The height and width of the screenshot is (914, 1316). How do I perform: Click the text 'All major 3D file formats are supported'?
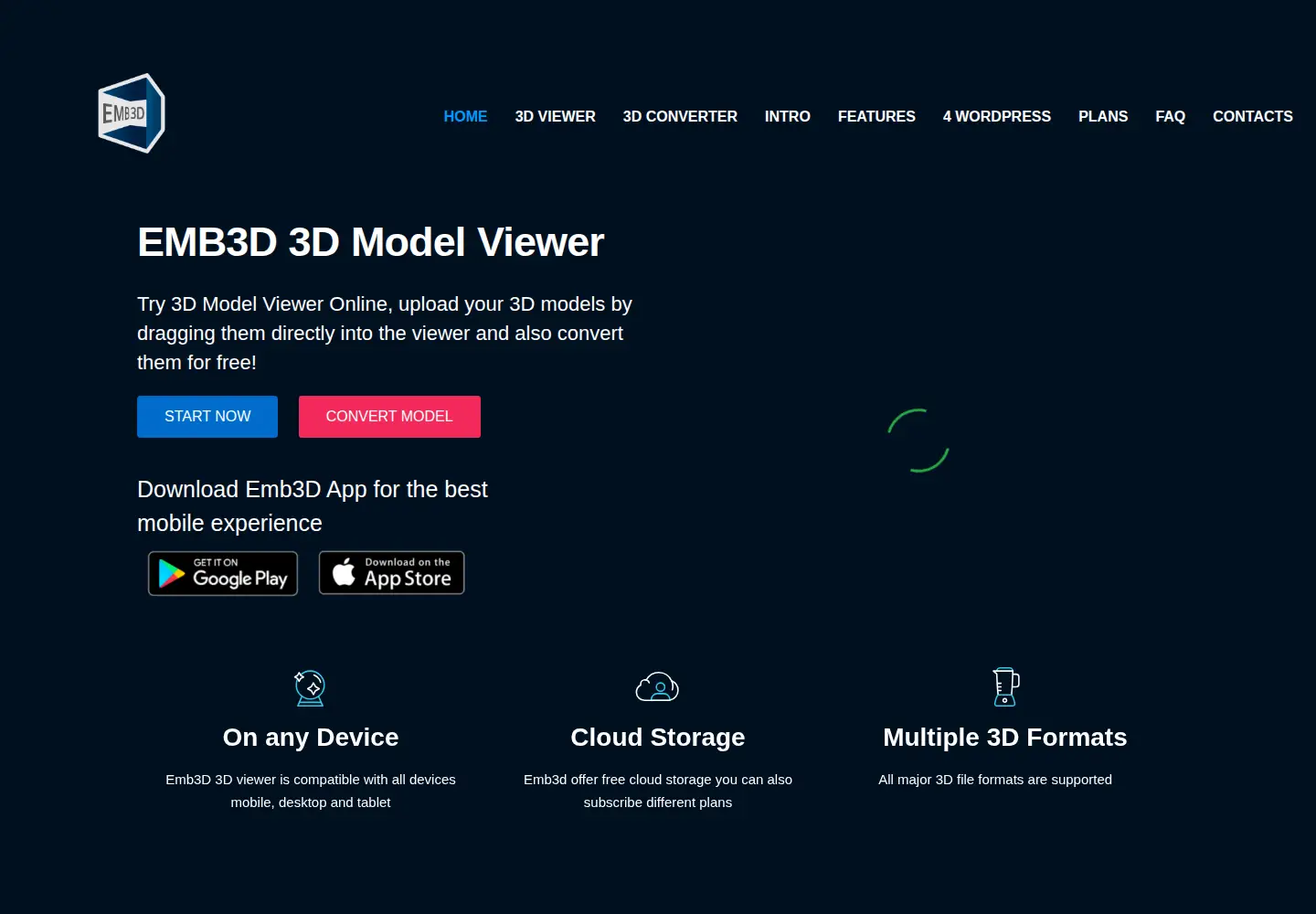[995, 780]
